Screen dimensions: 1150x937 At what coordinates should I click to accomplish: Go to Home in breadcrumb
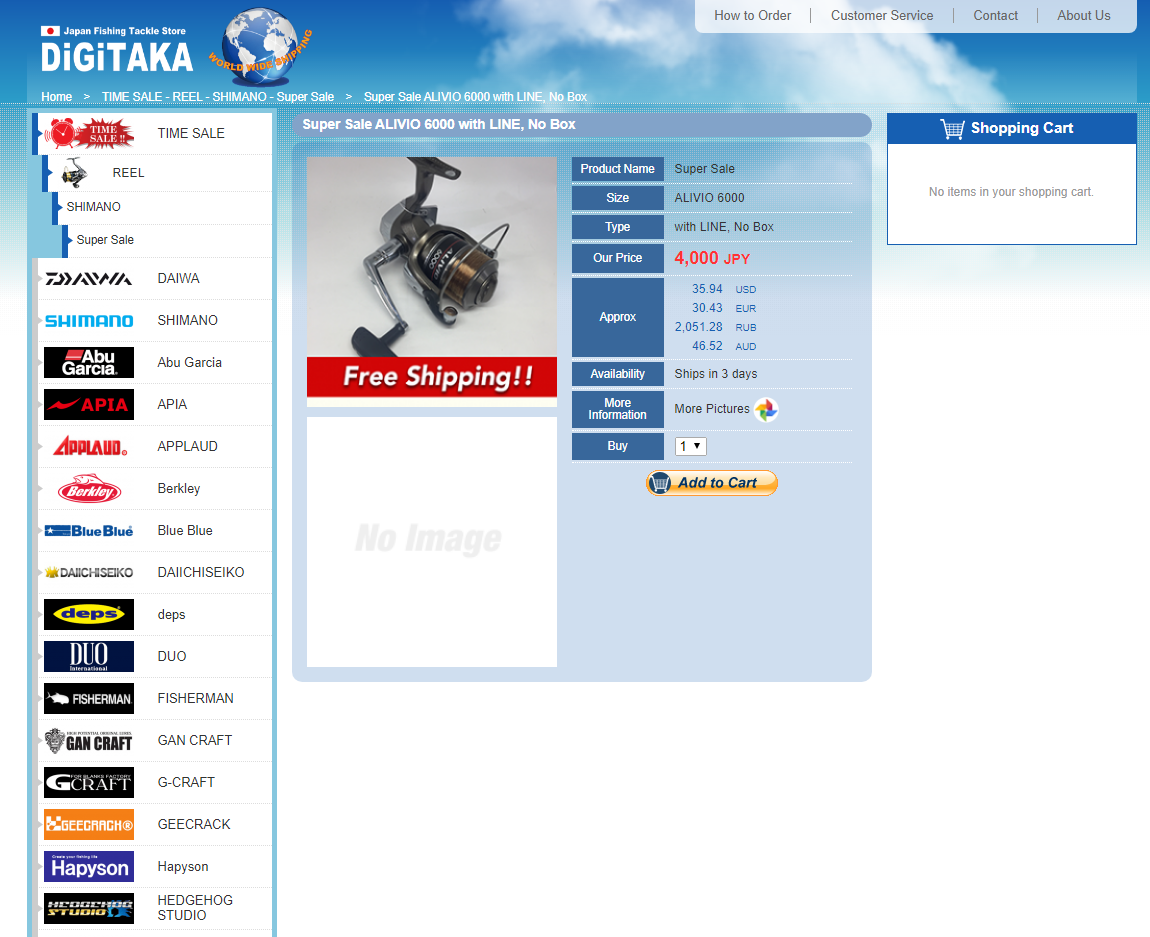(x=56, y=97)
